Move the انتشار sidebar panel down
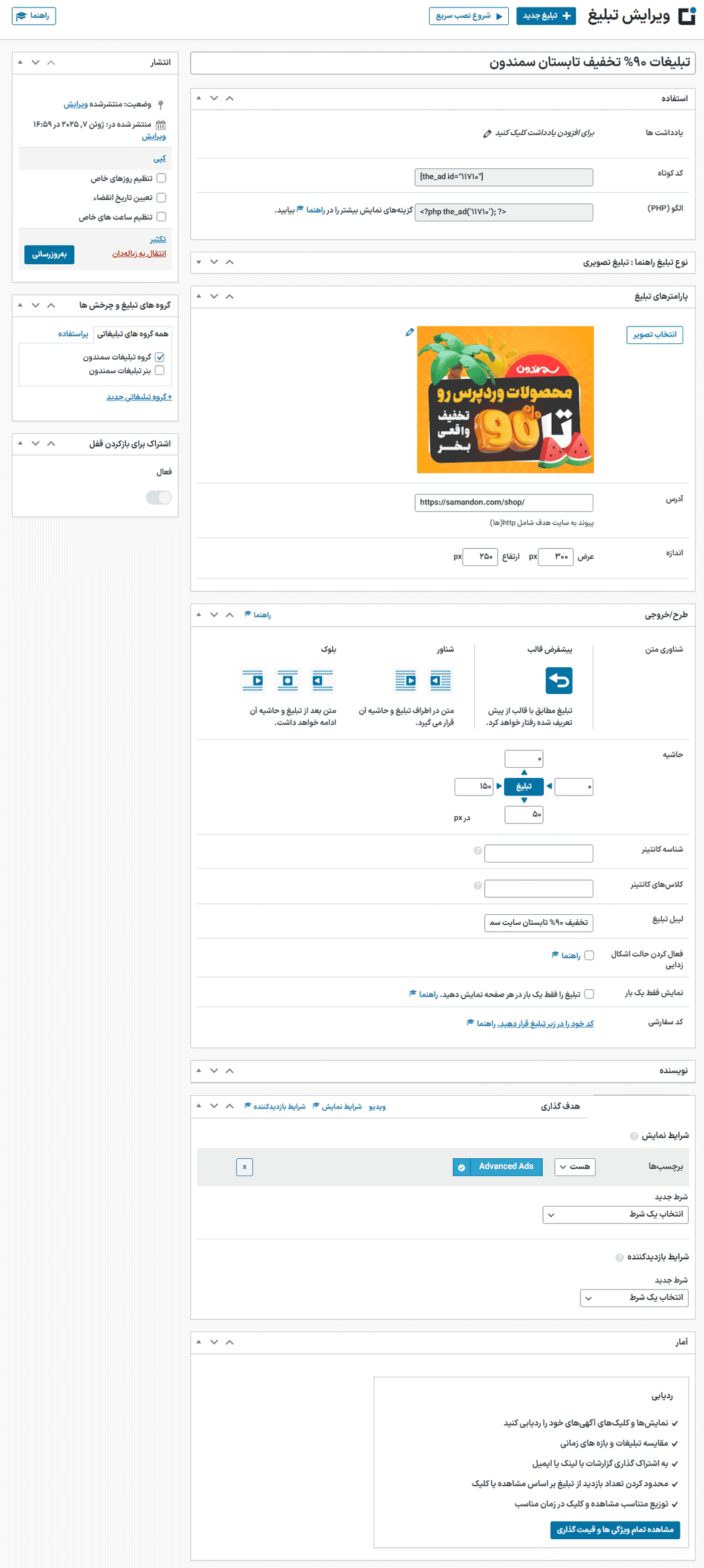The height and width of the screenshot is (1568, 704). tap(36, 62)
